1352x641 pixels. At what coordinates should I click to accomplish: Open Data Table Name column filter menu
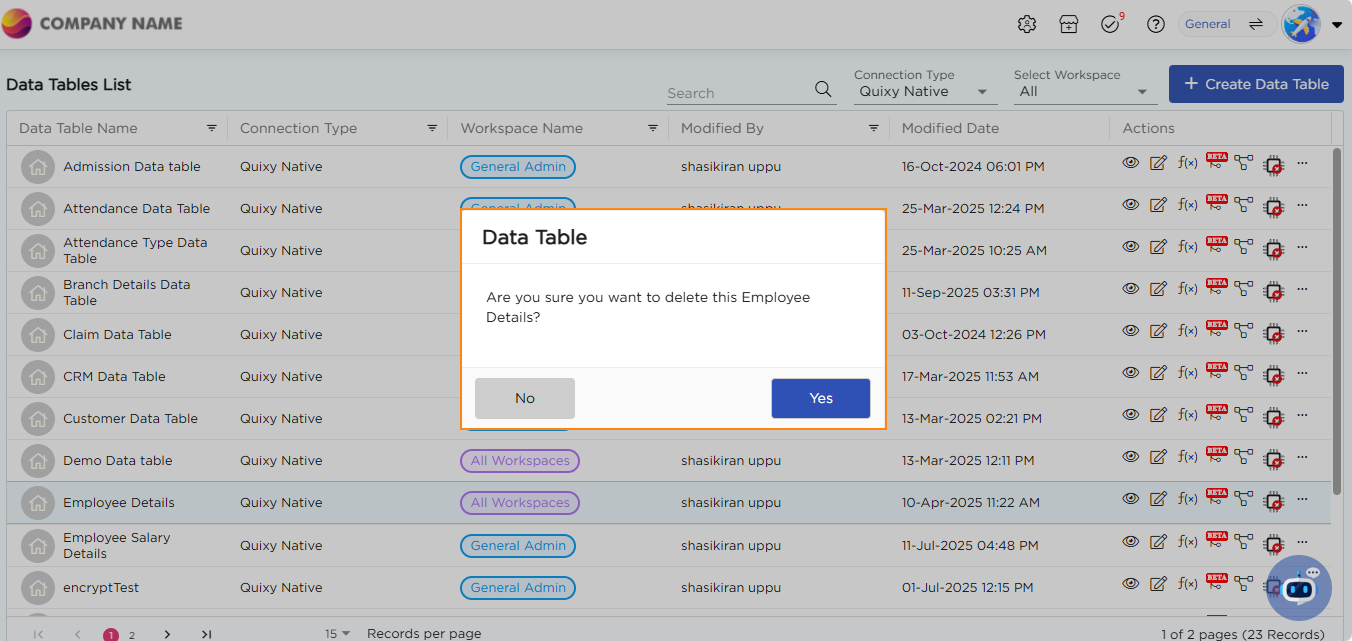(212, 128)
